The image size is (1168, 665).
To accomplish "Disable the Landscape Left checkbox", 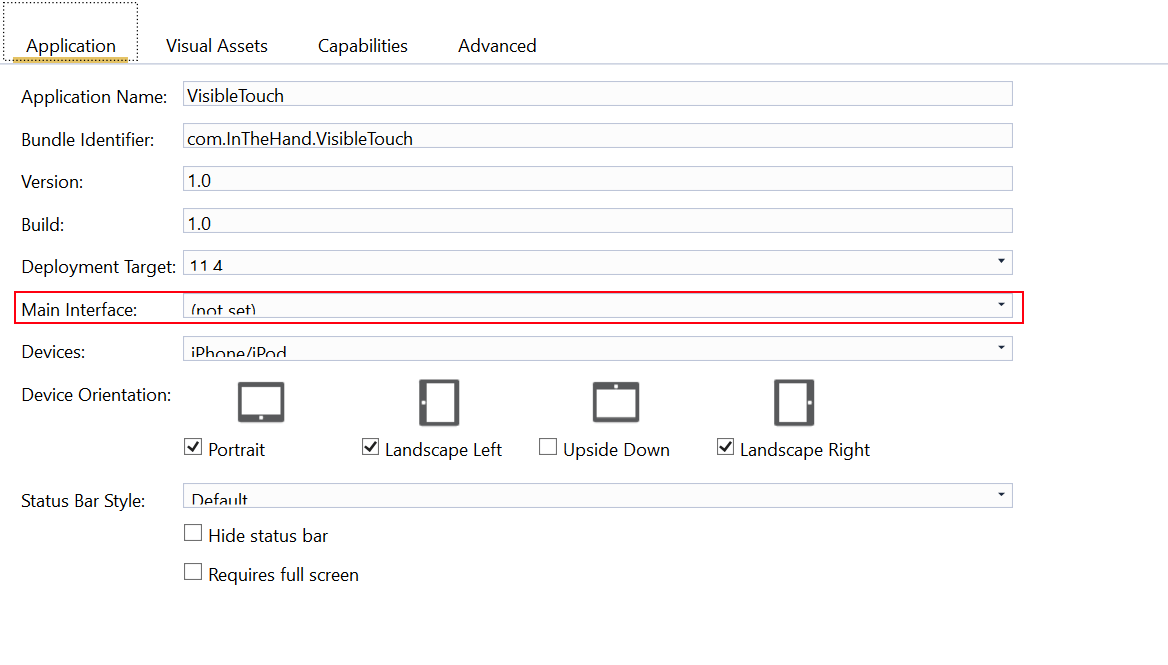I will pyautogui.click(x=371, y=448).
